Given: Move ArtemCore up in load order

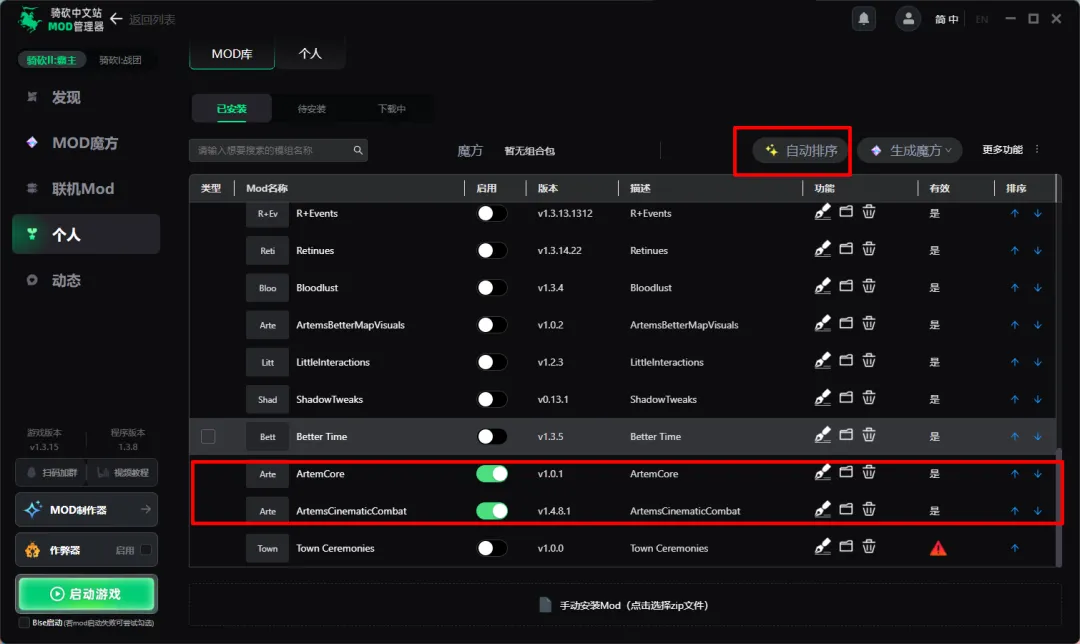Looking at the screenshot, I should (x=1015, y=474).
